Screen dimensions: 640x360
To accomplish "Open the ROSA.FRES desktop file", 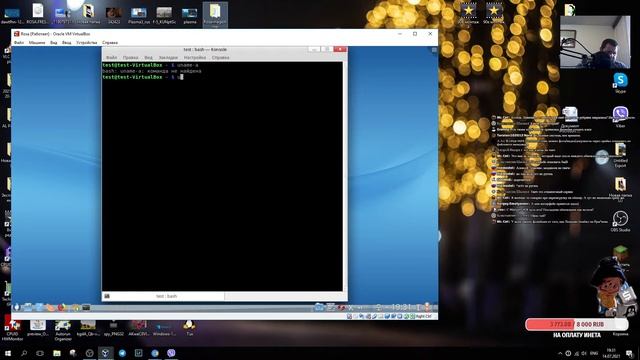I will (38, 13).
